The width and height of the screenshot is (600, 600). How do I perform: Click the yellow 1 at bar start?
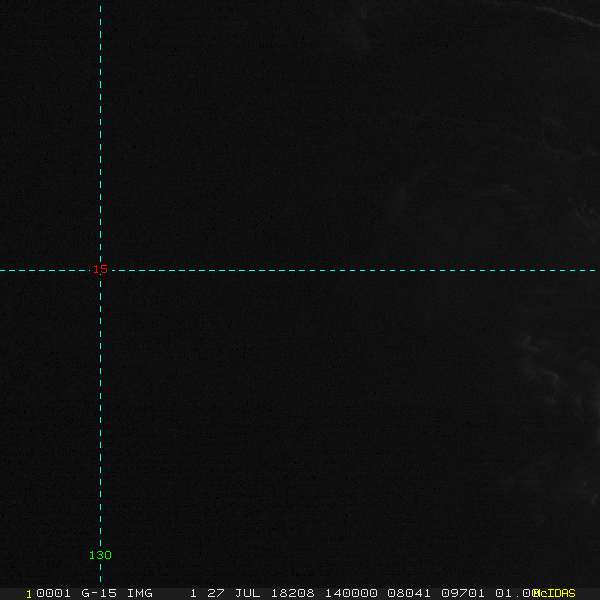[29, 593]
